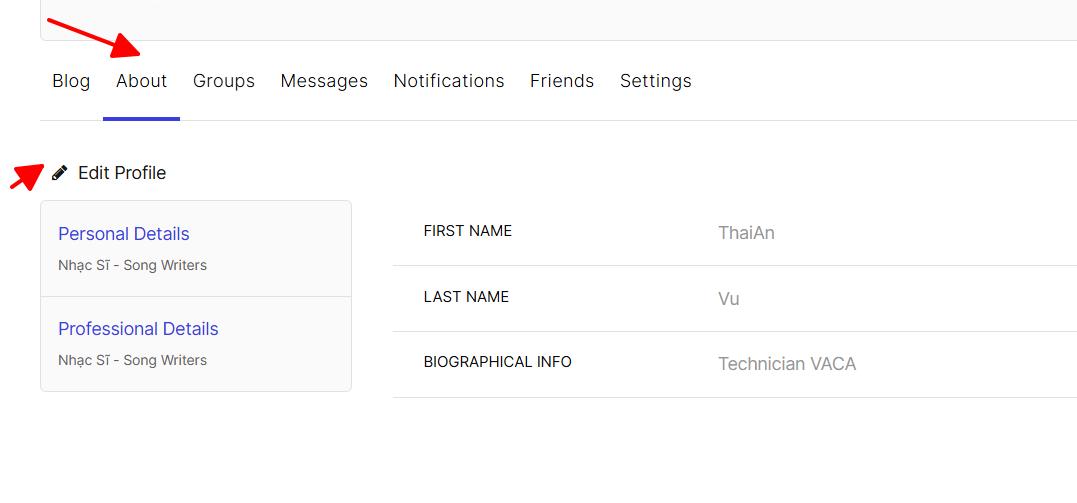Click the pencil icon beside Edit Profile

coord(60,172)
